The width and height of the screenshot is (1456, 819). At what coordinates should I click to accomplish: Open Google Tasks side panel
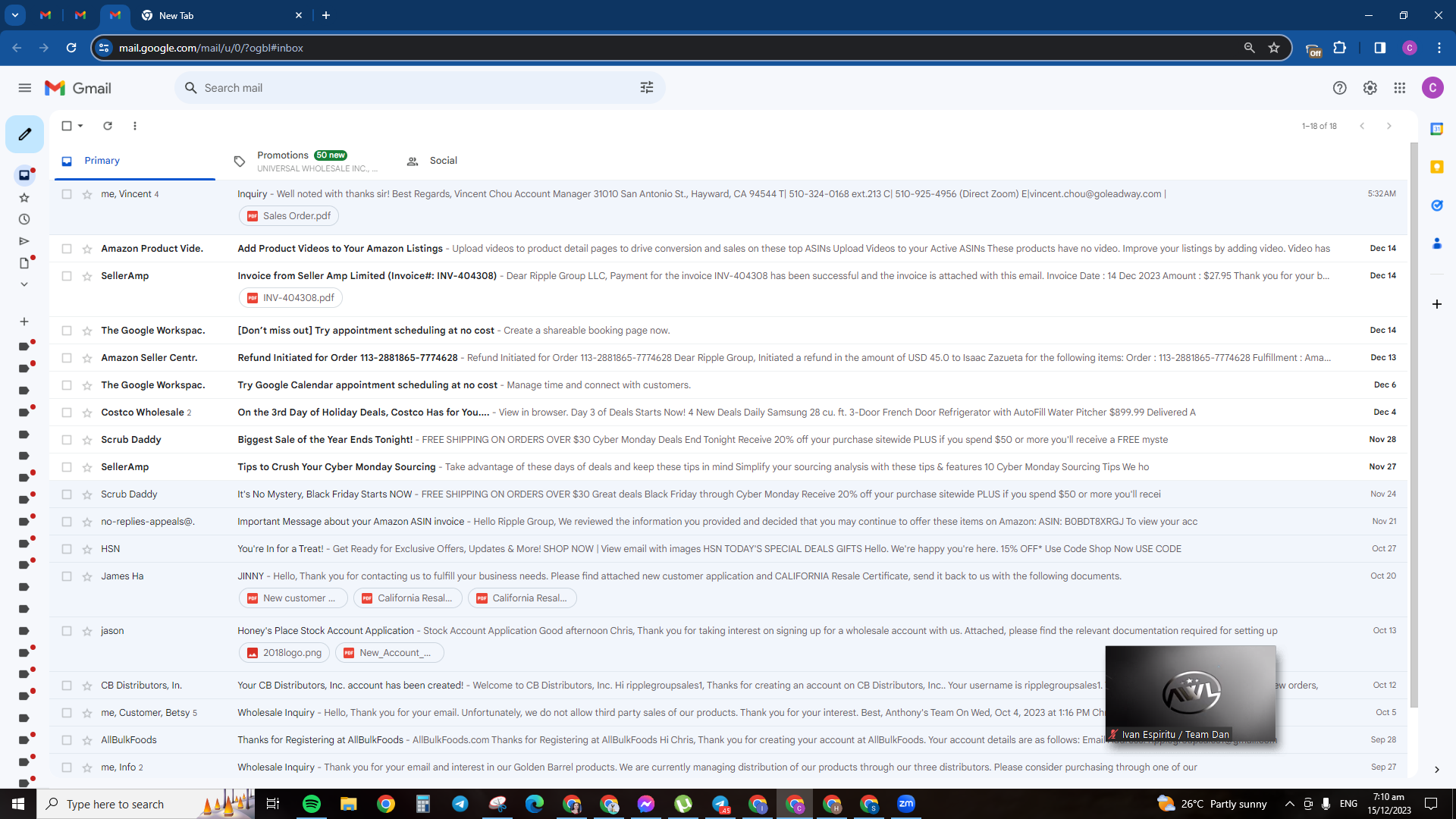pos(1436,206)
